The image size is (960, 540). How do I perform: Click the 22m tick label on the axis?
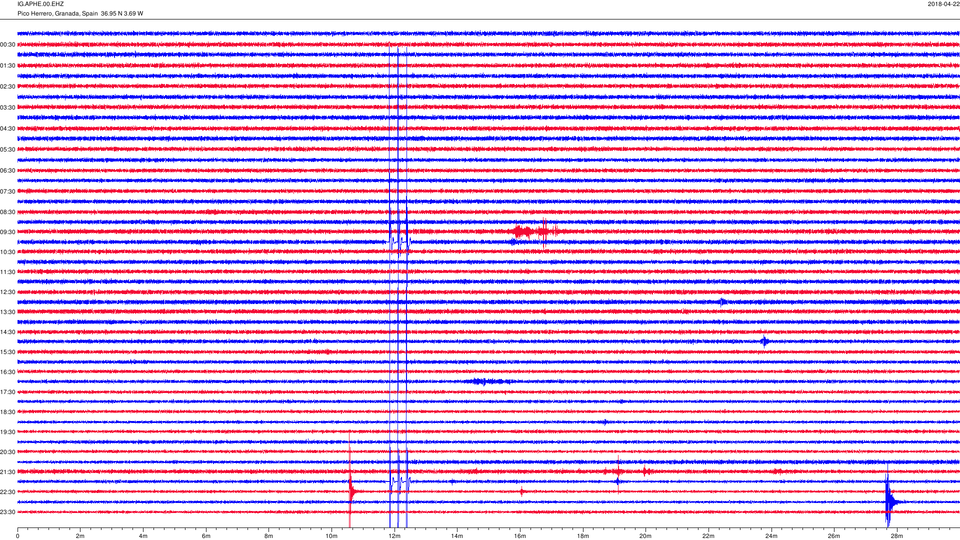click(x=708, y=536)
